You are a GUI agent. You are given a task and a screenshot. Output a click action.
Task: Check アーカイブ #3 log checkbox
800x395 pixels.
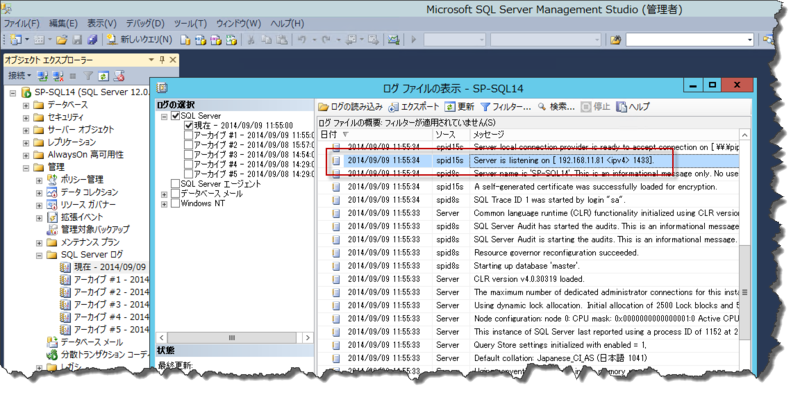pos(188,155)
